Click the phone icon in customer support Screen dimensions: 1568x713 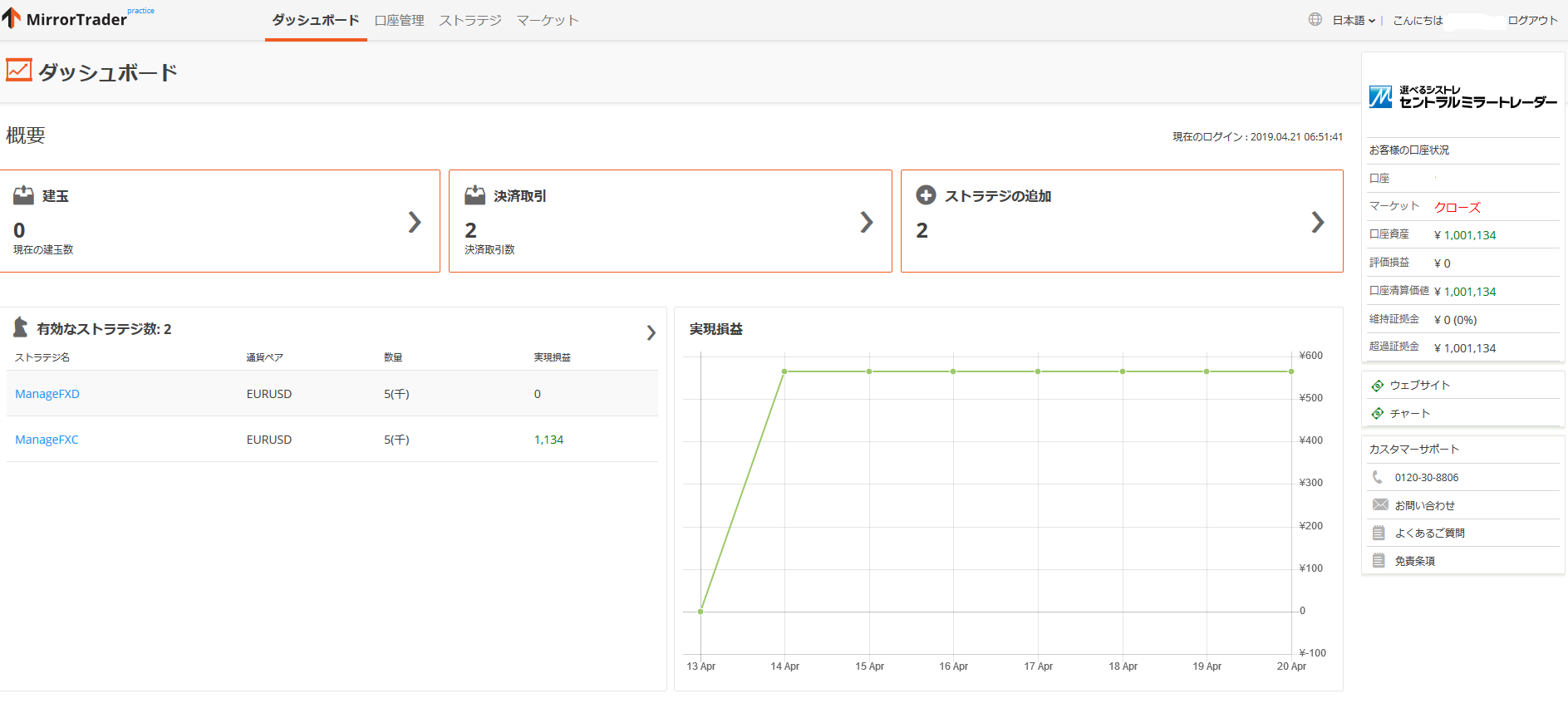tap(1378, 477)
